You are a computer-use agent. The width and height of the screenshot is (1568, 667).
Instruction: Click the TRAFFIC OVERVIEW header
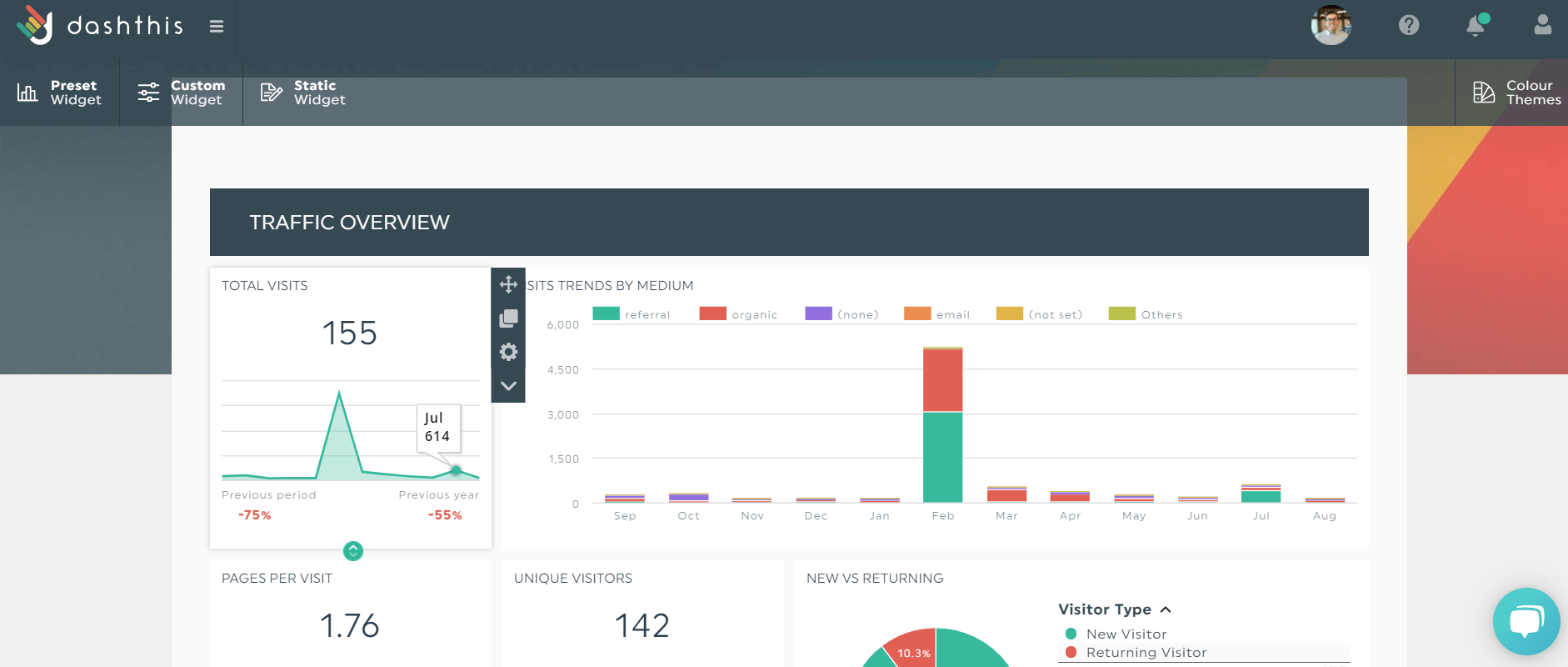(x=789, y=222)
